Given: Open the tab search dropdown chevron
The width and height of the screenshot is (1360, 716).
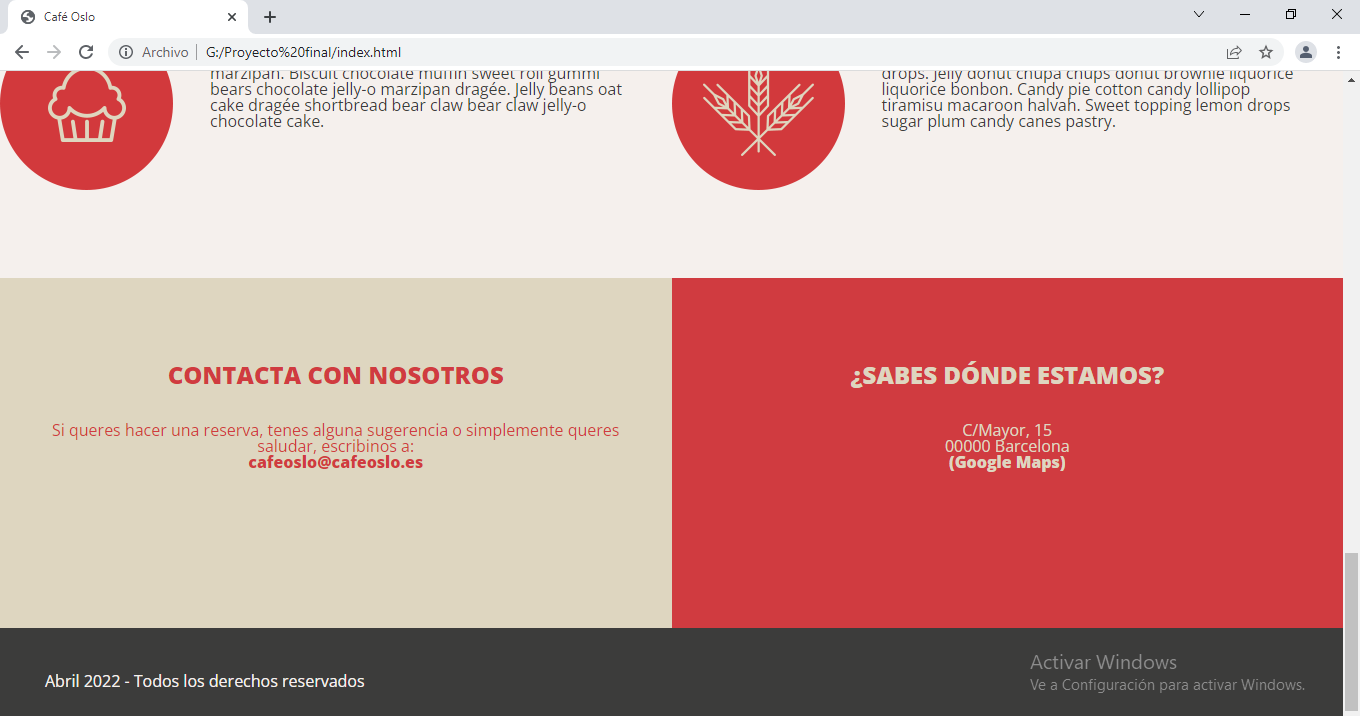Looking at the screenshot, I should coord(1199,14).
